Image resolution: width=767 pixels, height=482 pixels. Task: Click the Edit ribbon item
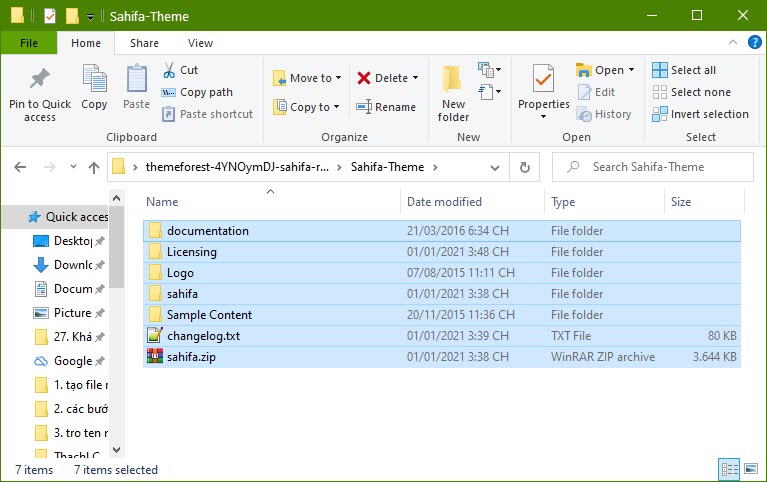click(596, 92)
